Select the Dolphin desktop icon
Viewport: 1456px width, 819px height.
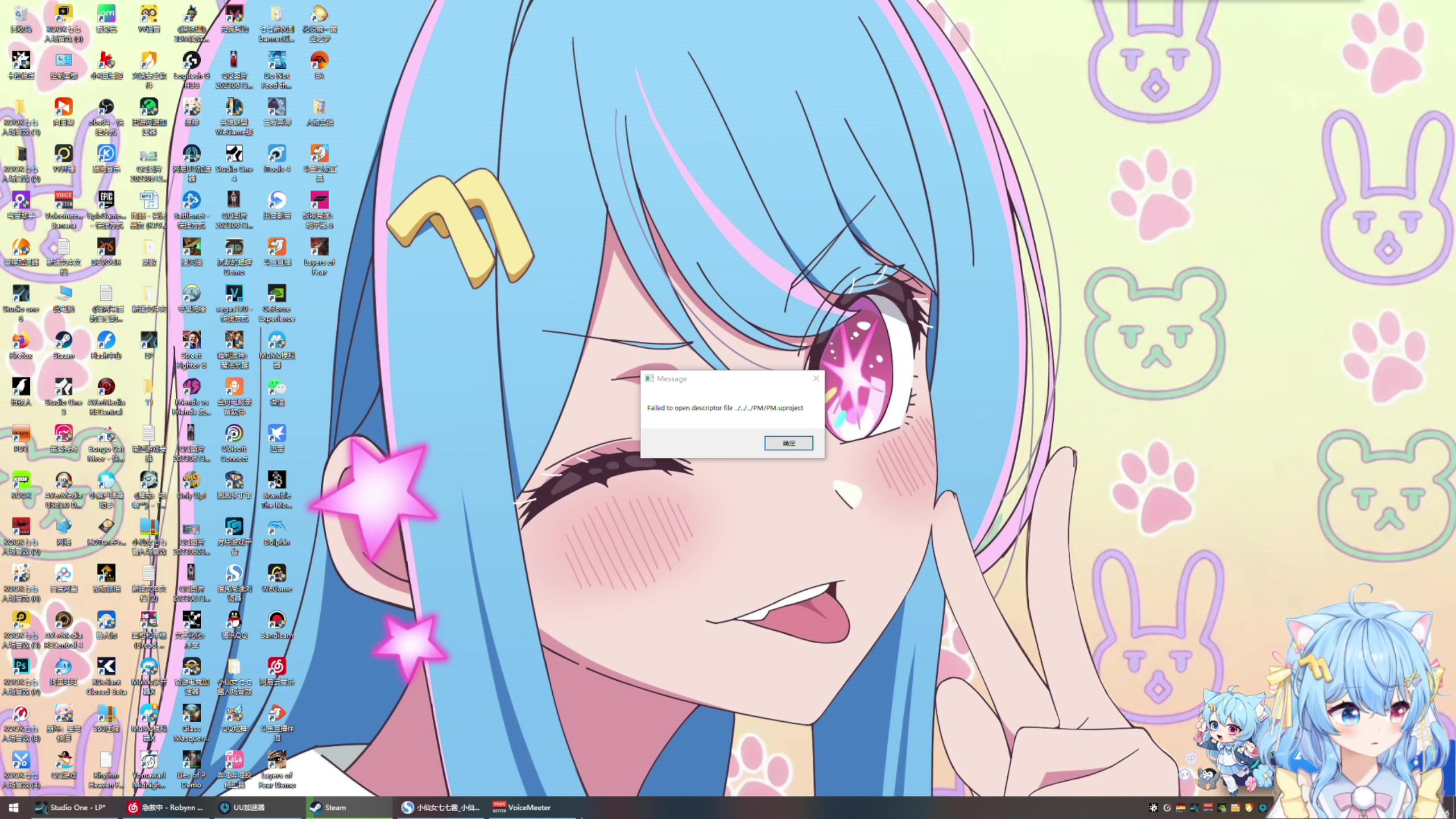[x=277, y=532]
